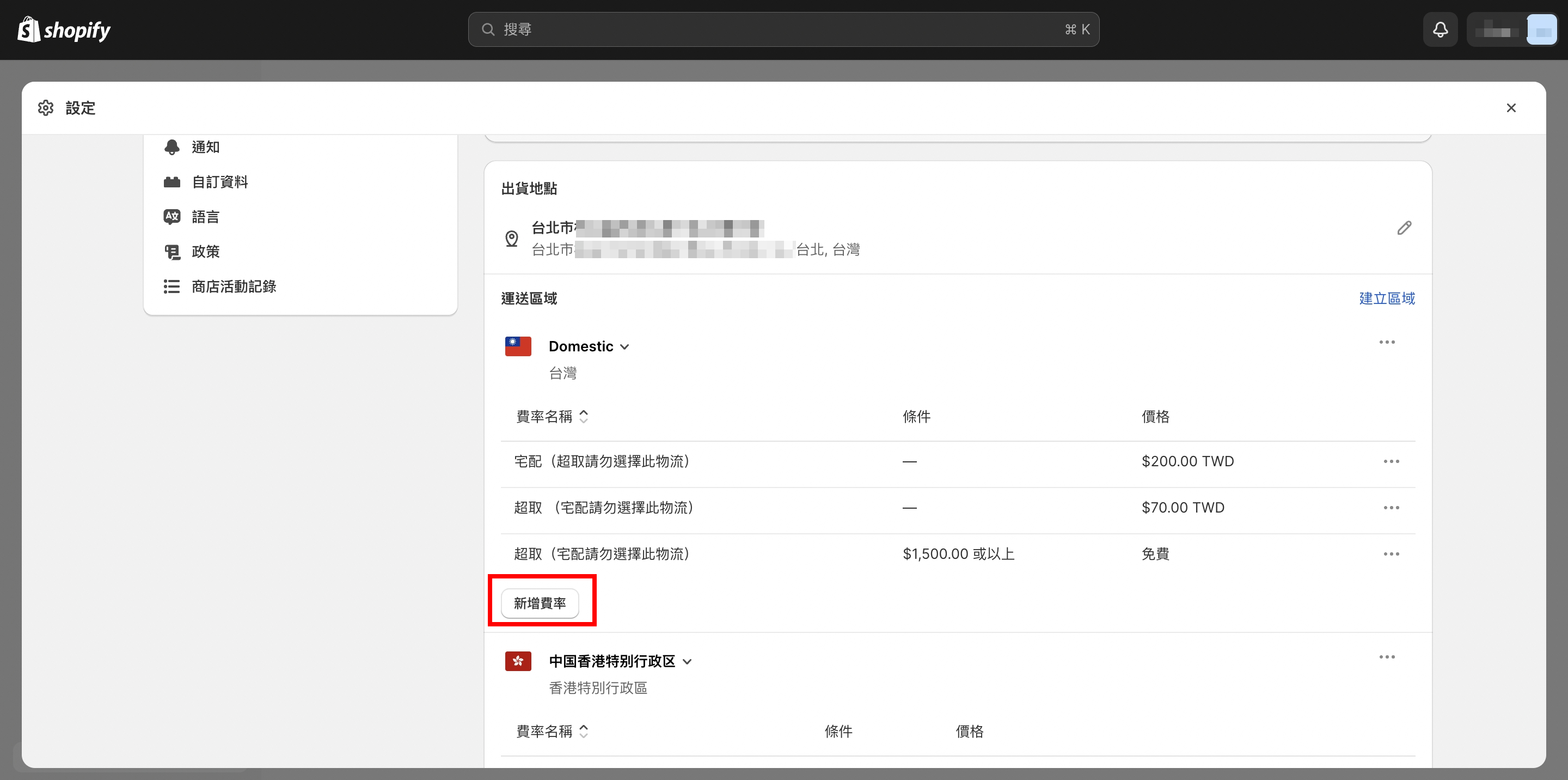The width and height of the screenshot is (1568, 780).
Task: Click the Shopify logo
Action: (x=64, y=29)
